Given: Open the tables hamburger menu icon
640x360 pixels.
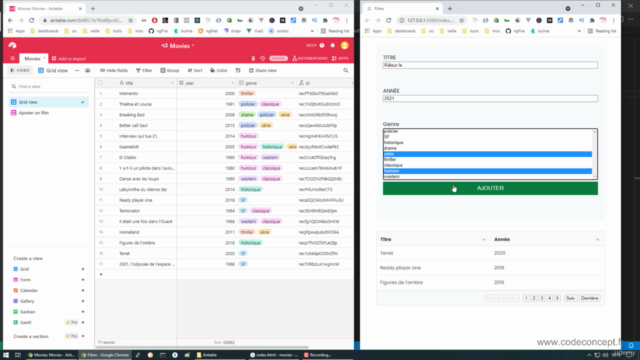Looking at the screenshot, I should (13, 58).
